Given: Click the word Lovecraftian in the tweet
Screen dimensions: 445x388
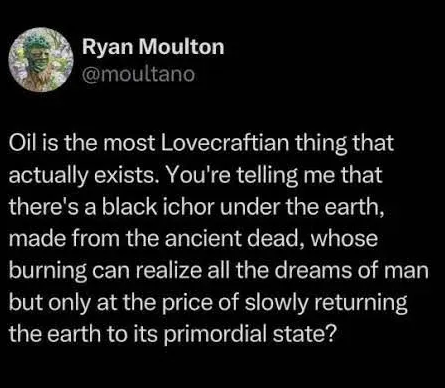Looking at the screenshot, I should (225, 143).
